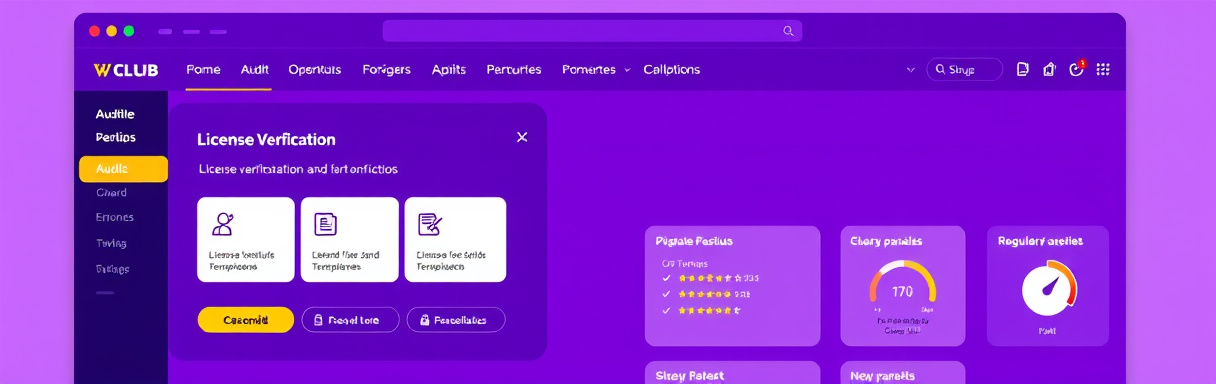1216x384 pixels.
Task: Focus the Strge search field
Action: 964,70
